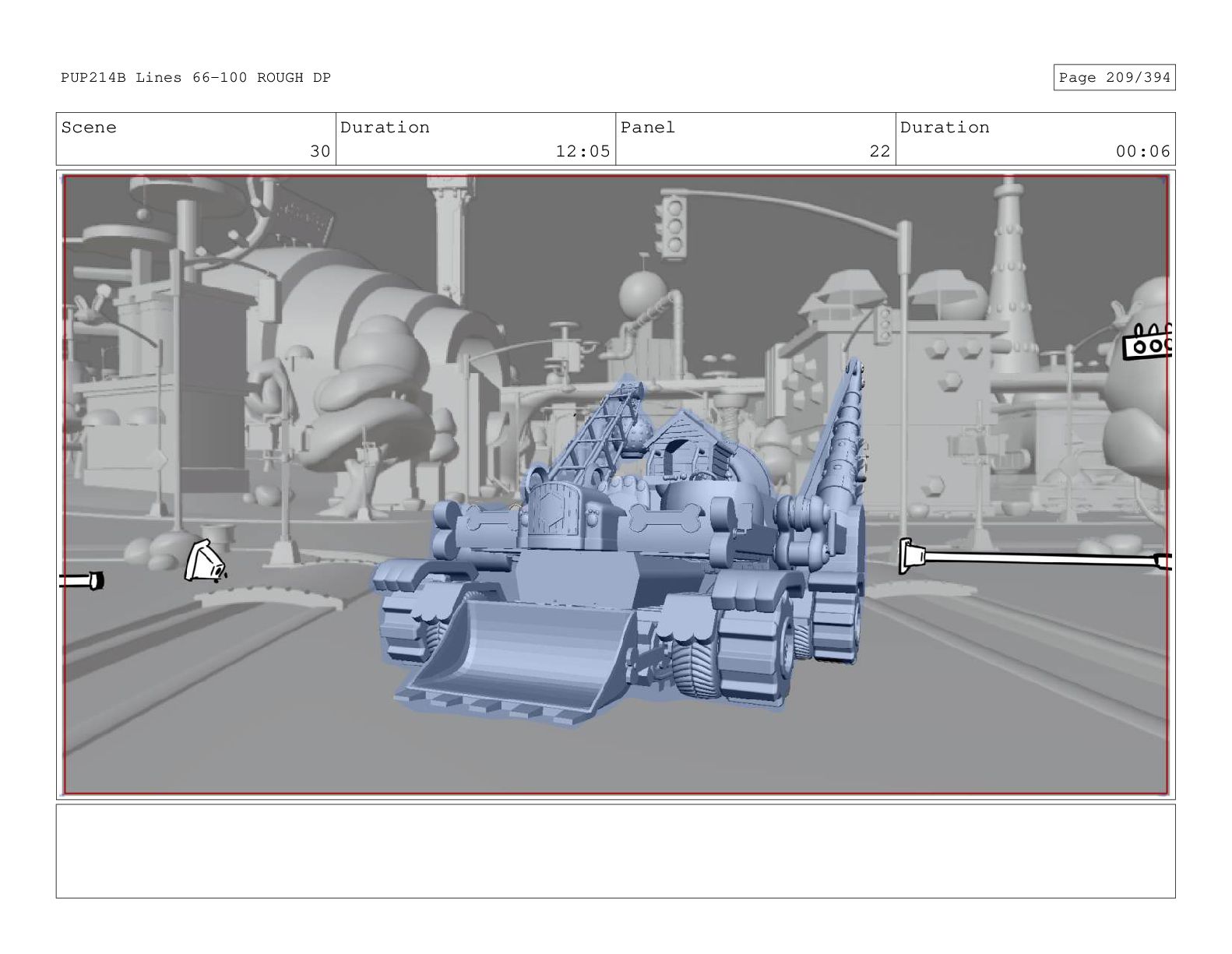1232x954 pixels.
Task: Click the 'Panel' label
Action: 647,128
